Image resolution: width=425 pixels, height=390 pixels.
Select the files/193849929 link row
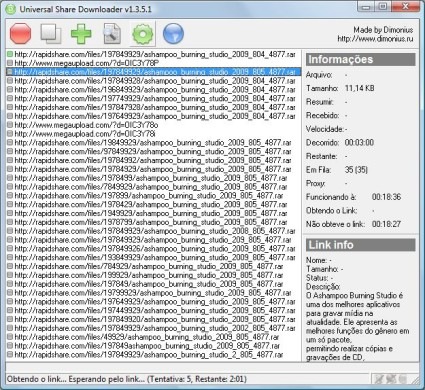click(154, 257)
